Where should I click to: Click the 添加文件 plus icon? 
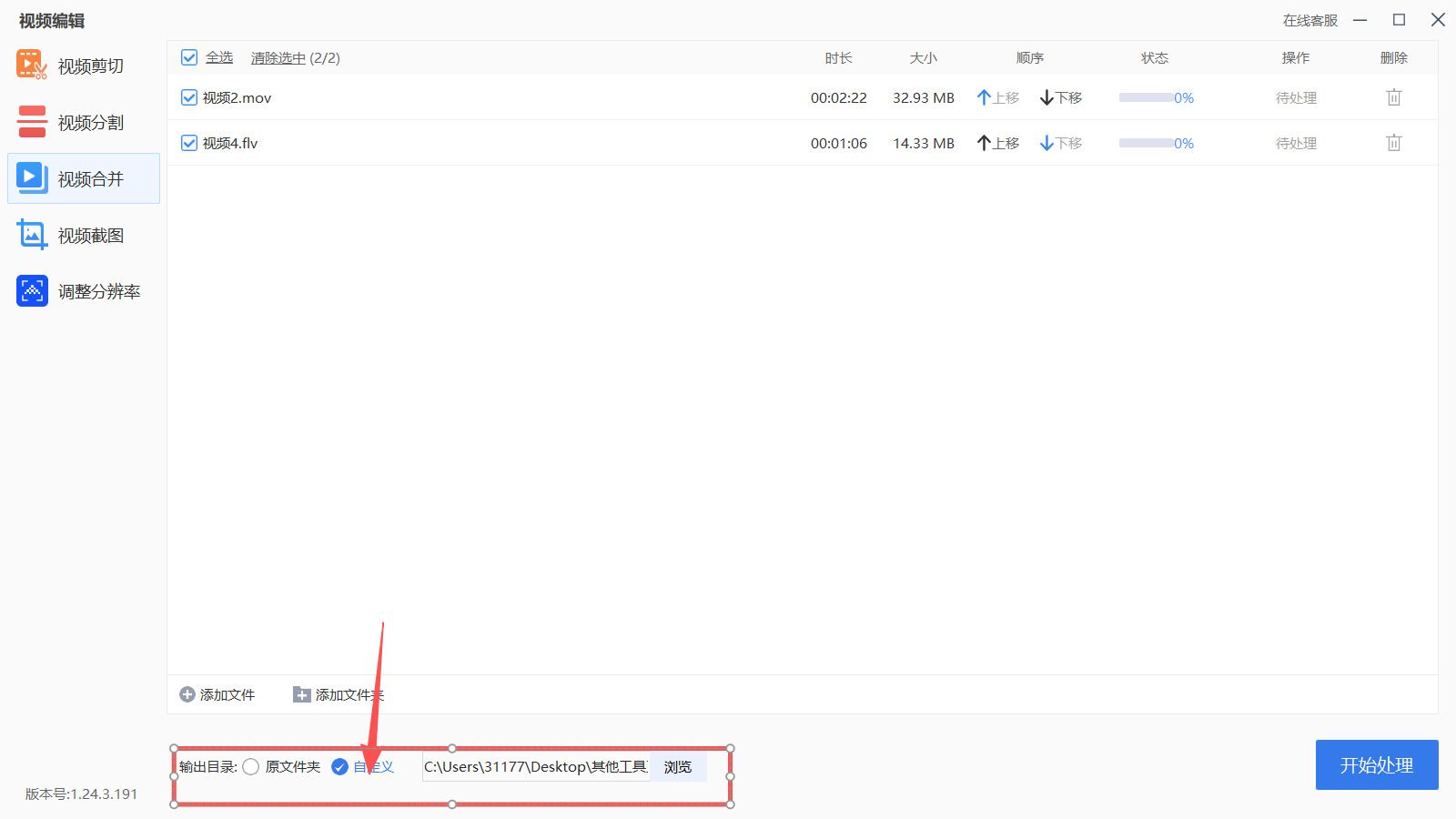[x=187, y=694]
